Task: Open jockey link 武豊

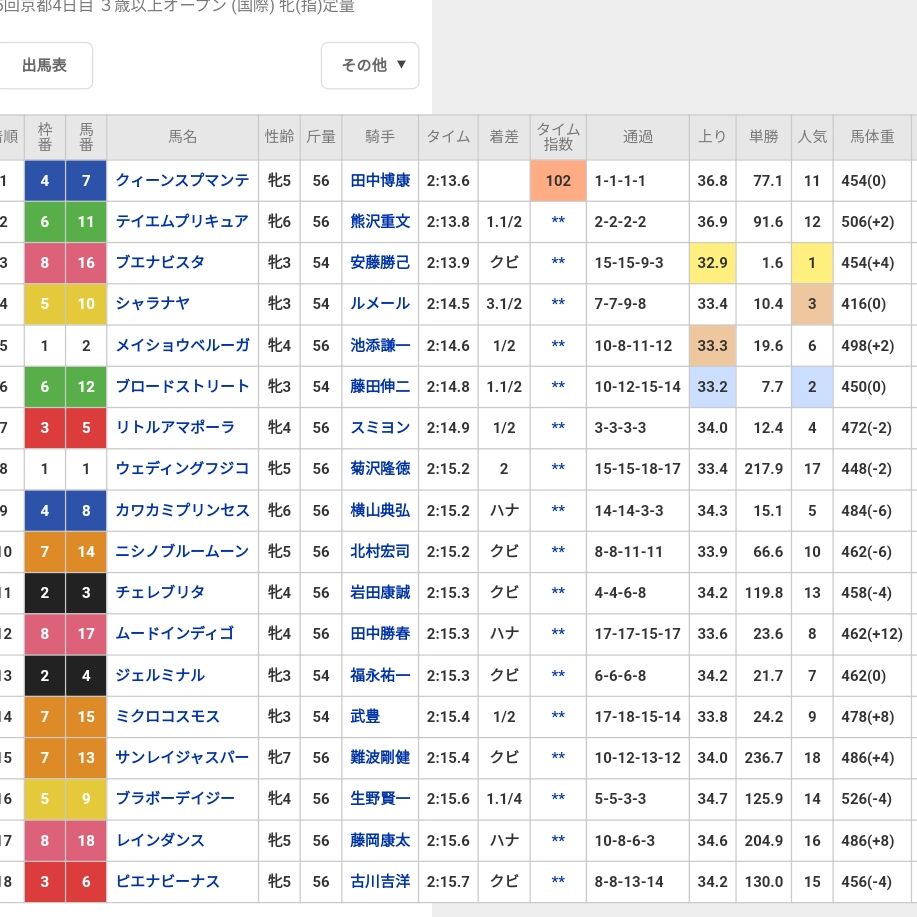Action: [365, 716]
